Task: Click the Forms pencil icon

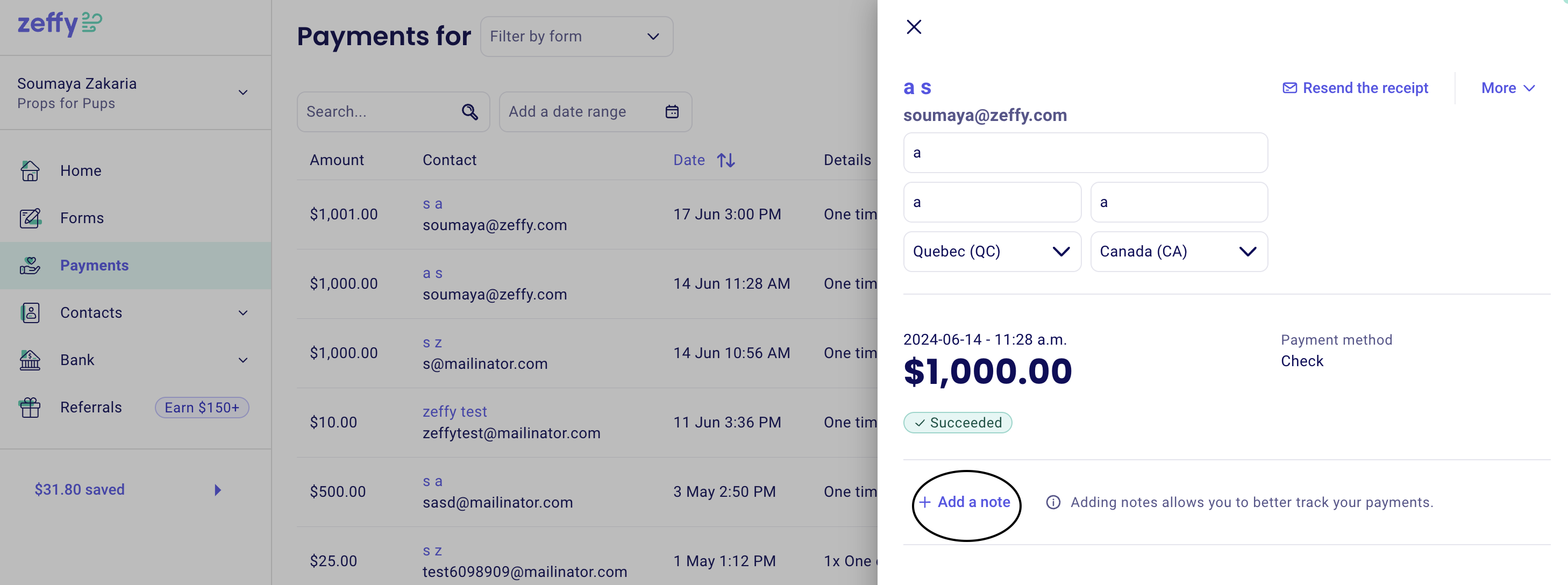Action: pos(30,218)
